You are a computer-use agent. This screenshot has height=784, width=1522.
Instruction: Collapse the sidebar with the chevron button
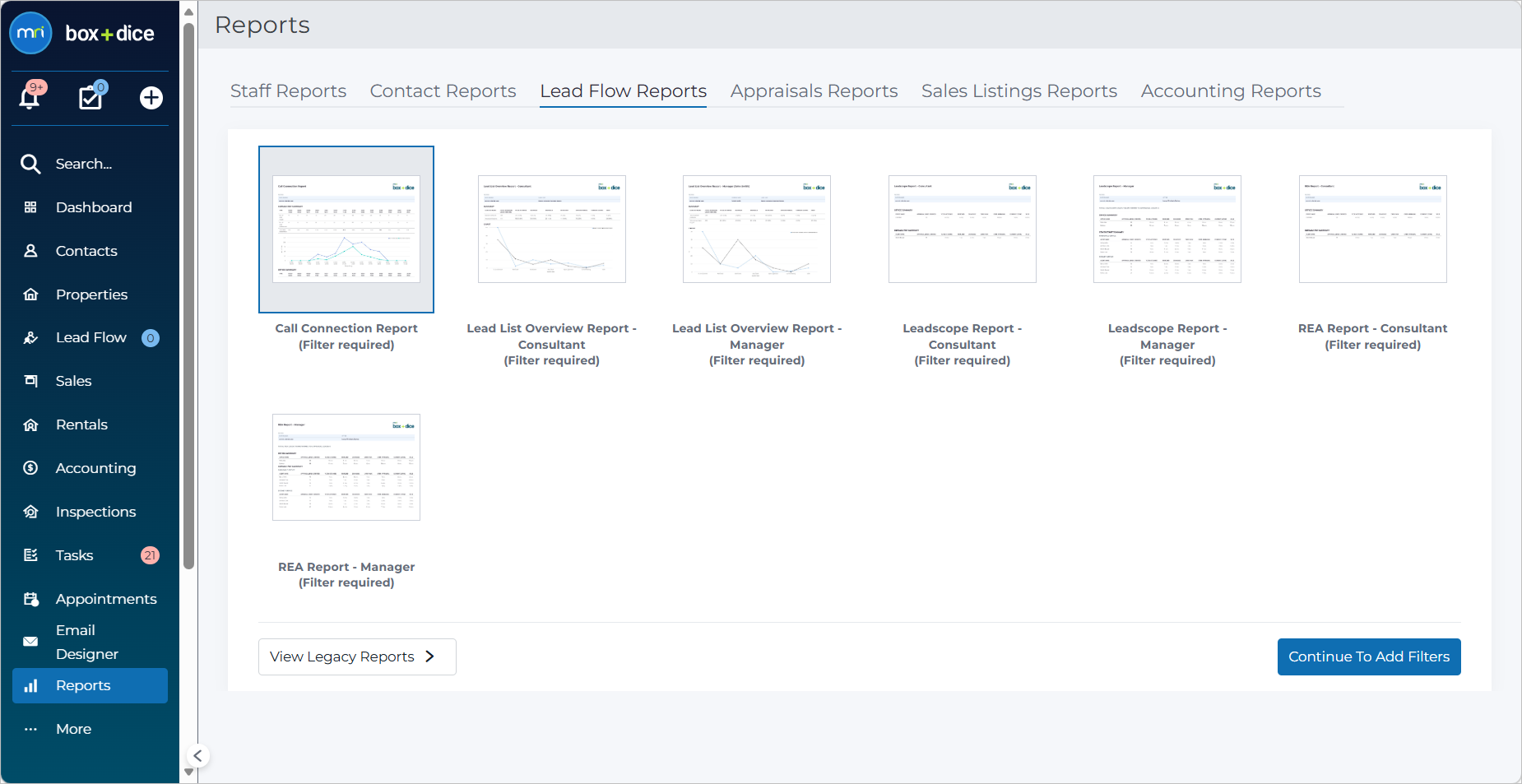point(197,756)
